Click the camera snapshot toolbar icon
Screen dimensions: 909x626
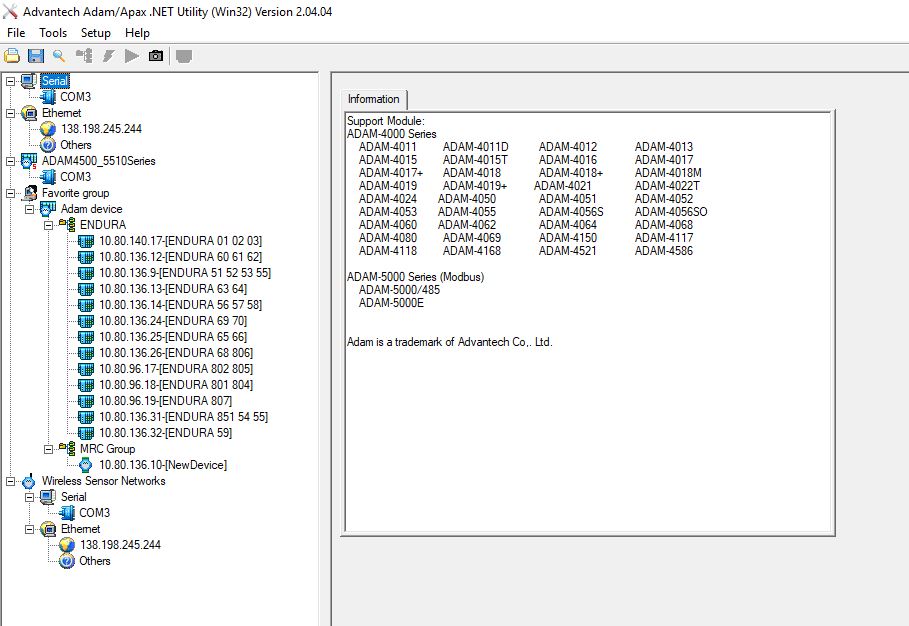coord(156,56)
